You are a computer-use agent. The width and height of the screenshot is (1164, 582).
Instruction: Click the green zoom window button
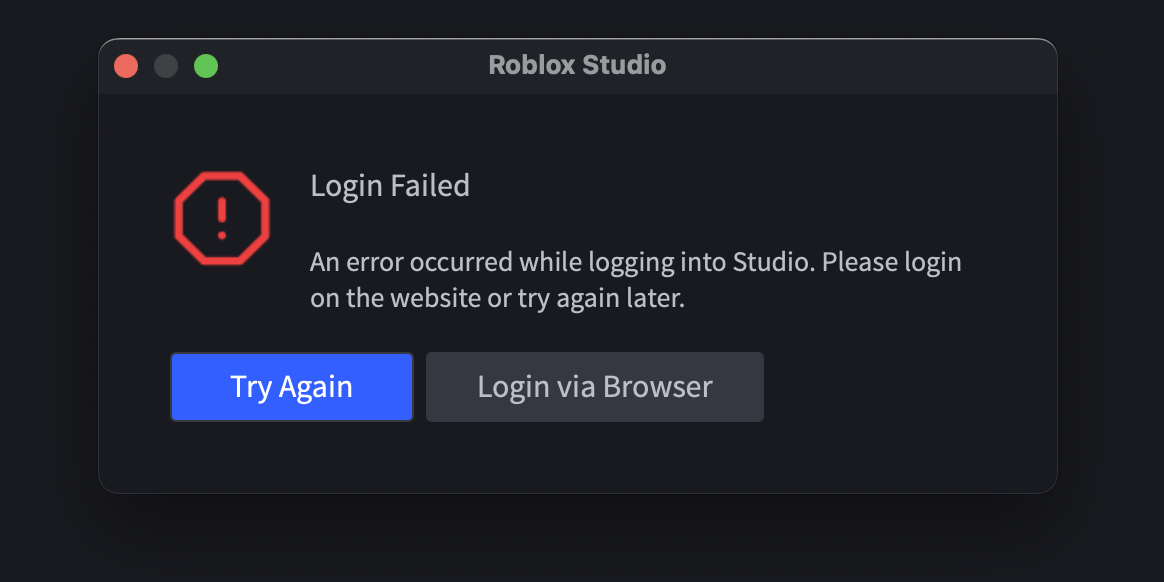tap(206, 66)
